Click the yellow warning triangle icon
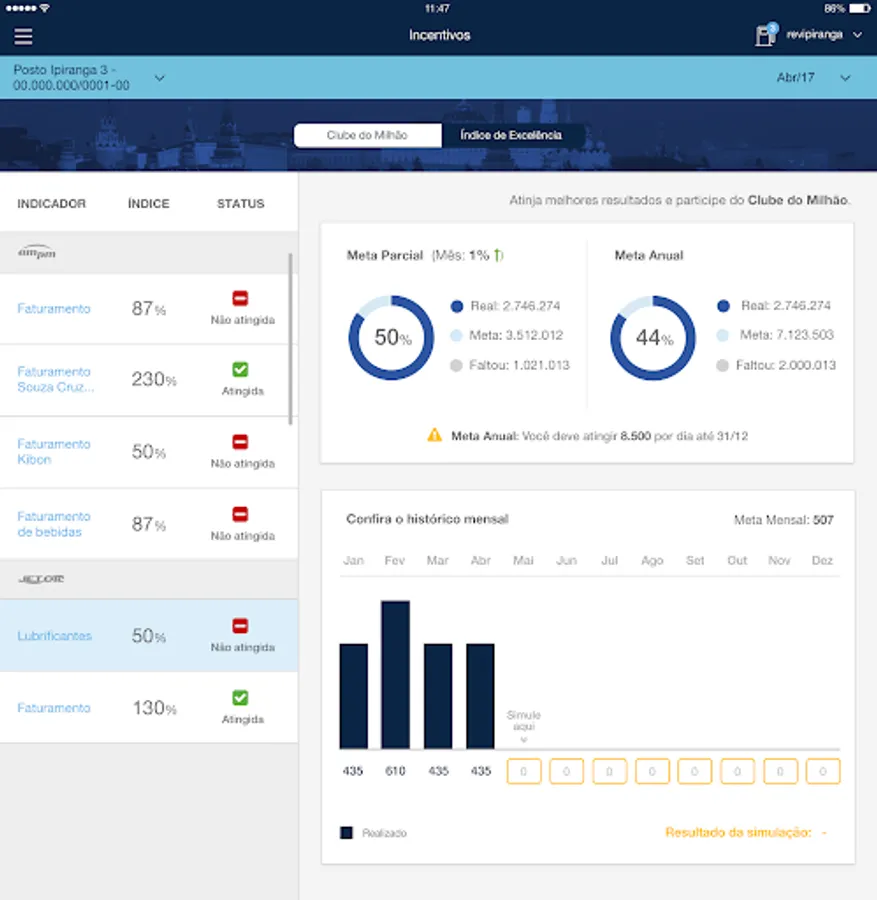This screenshot has width=877, height=900. 434,435
